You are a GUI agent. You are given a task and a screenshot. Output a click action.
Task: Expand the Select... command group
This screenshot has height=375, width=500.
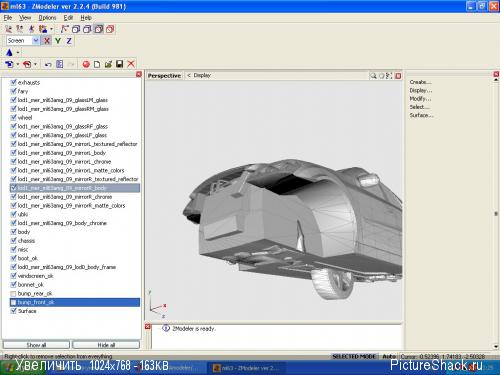click(419, 107)
